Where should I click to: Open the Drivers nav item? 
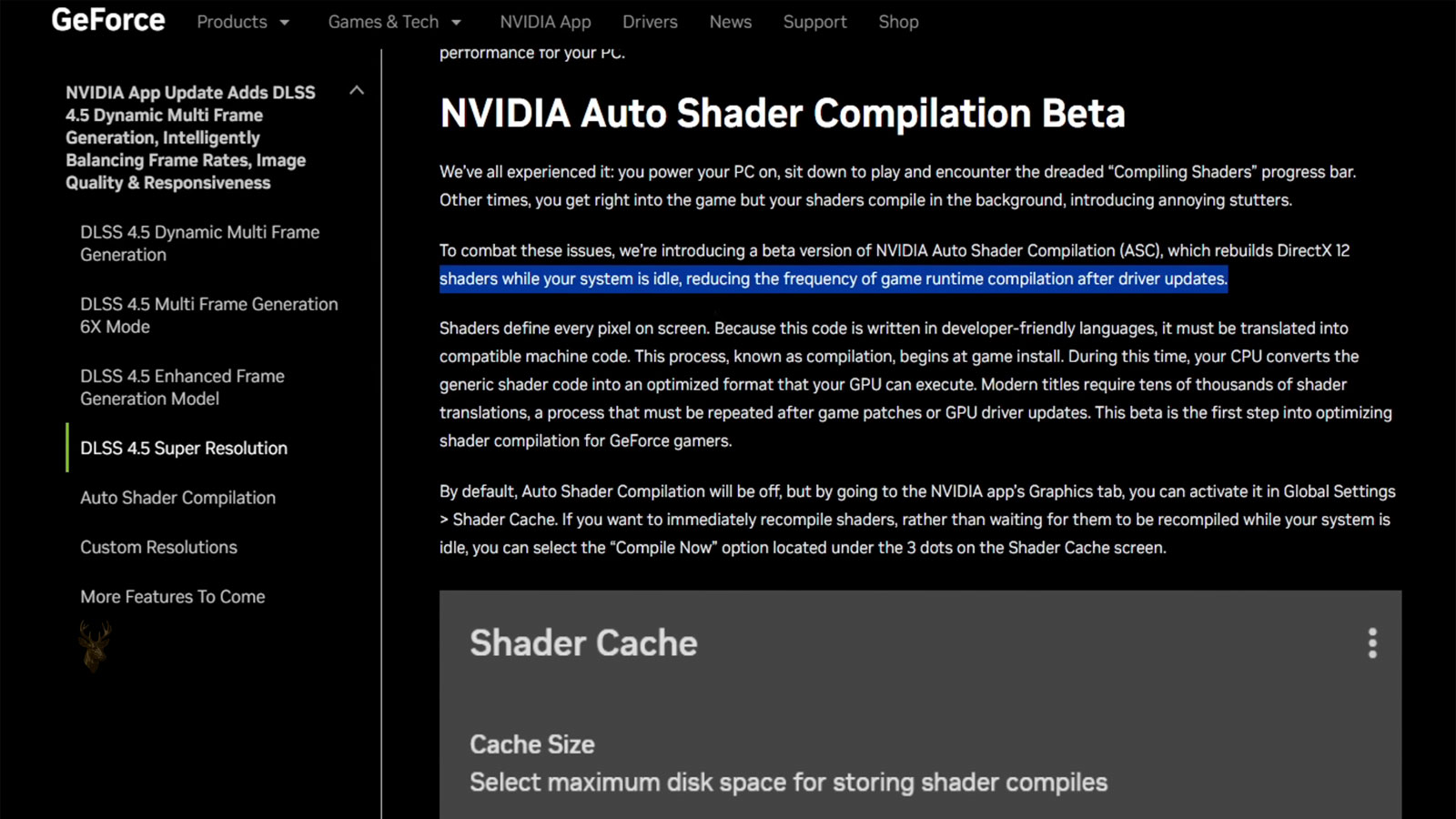click(650, 22)
